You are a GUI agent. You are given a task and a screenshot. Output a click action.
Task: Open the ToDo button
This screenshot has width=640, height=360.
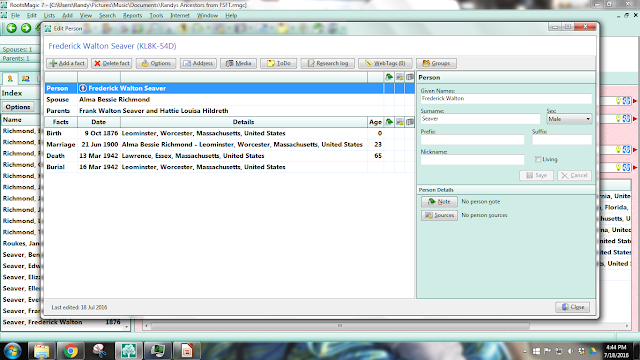click(x=278, y=63)
